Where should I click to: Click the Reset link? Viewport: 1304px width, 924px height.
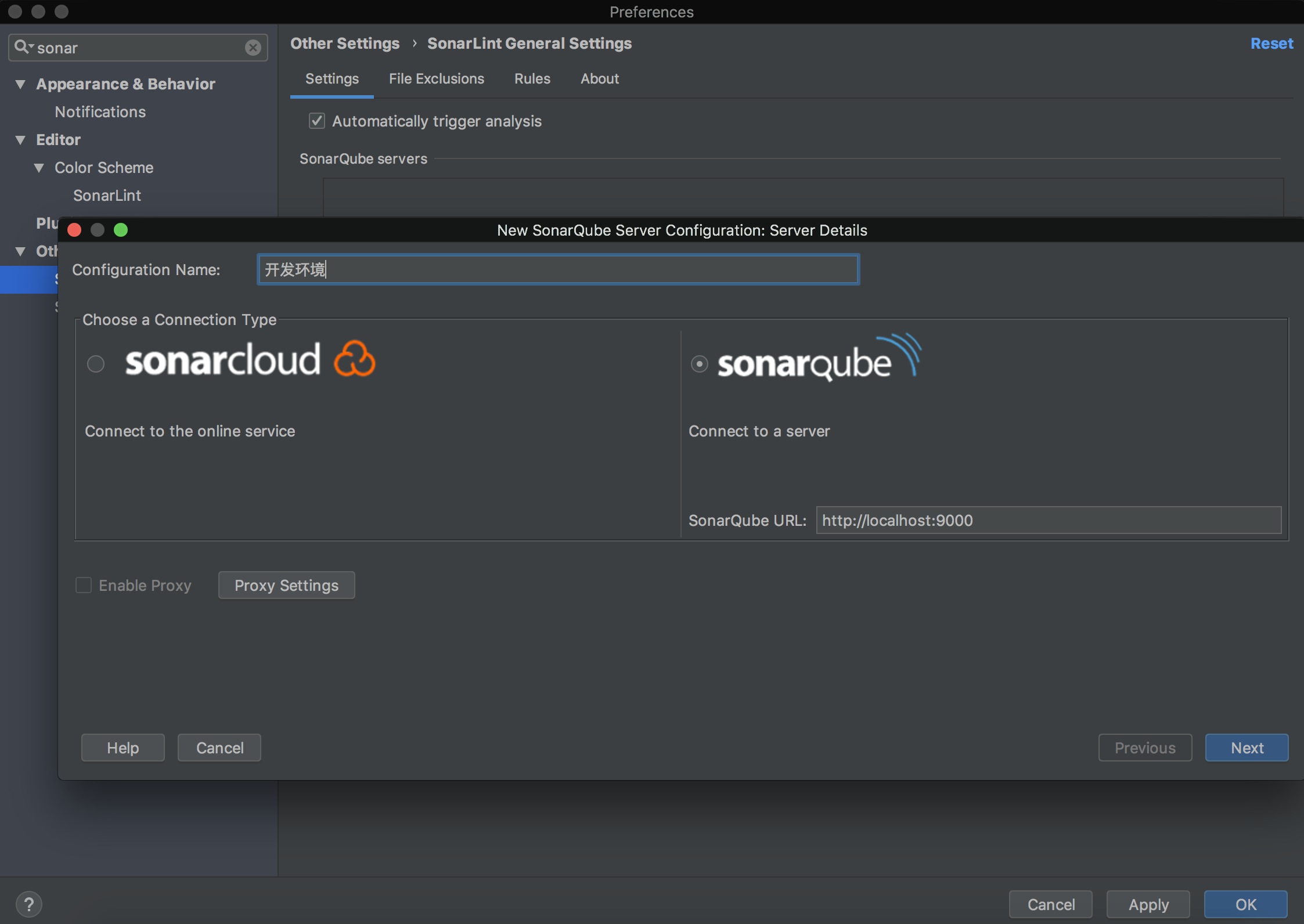tap(1271, 44)
